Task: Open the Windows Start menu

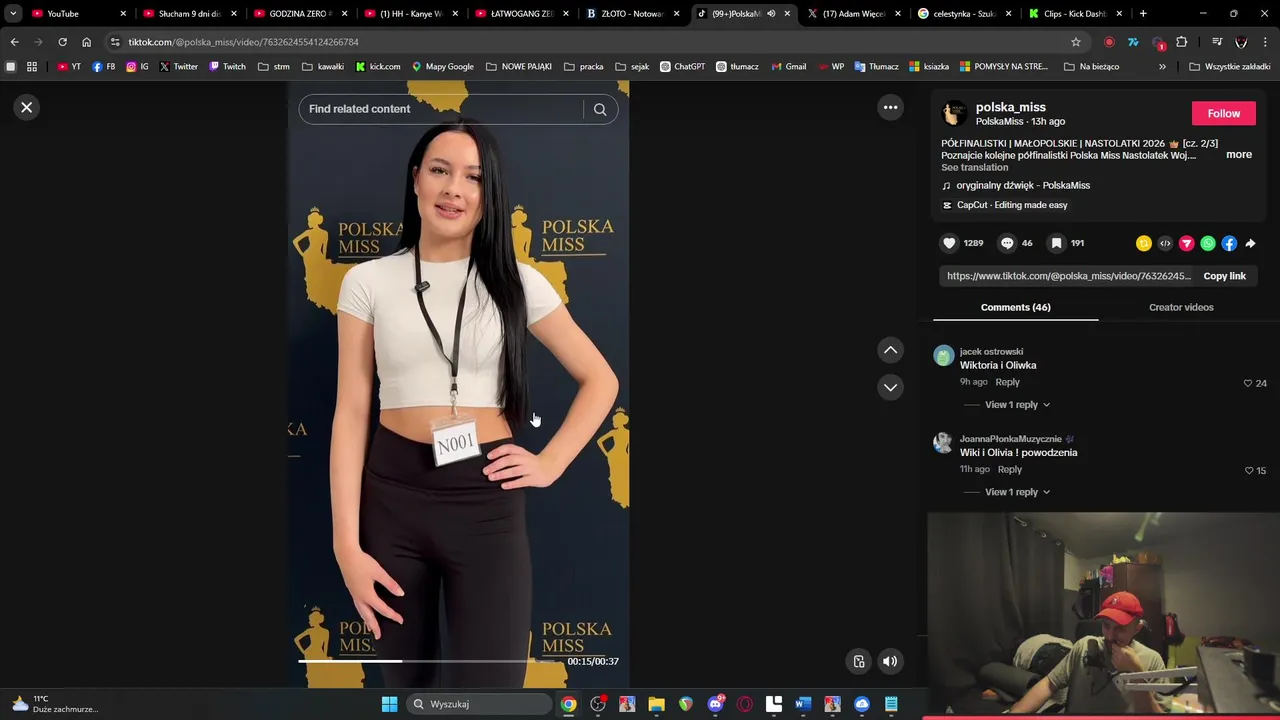Action: coord(389,704)
